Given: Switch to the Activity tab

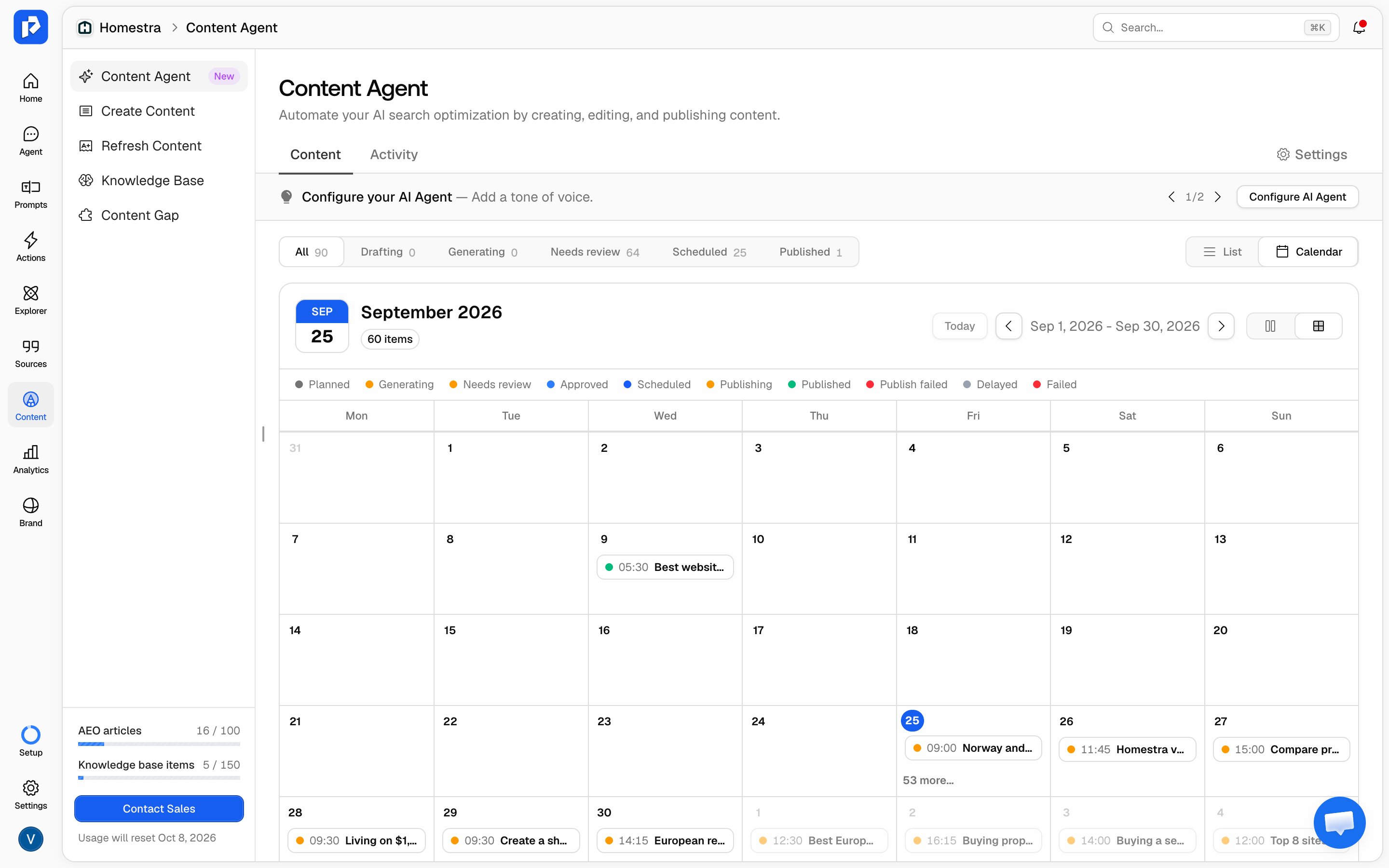Looking at the screenshot, I should (394, 154).
